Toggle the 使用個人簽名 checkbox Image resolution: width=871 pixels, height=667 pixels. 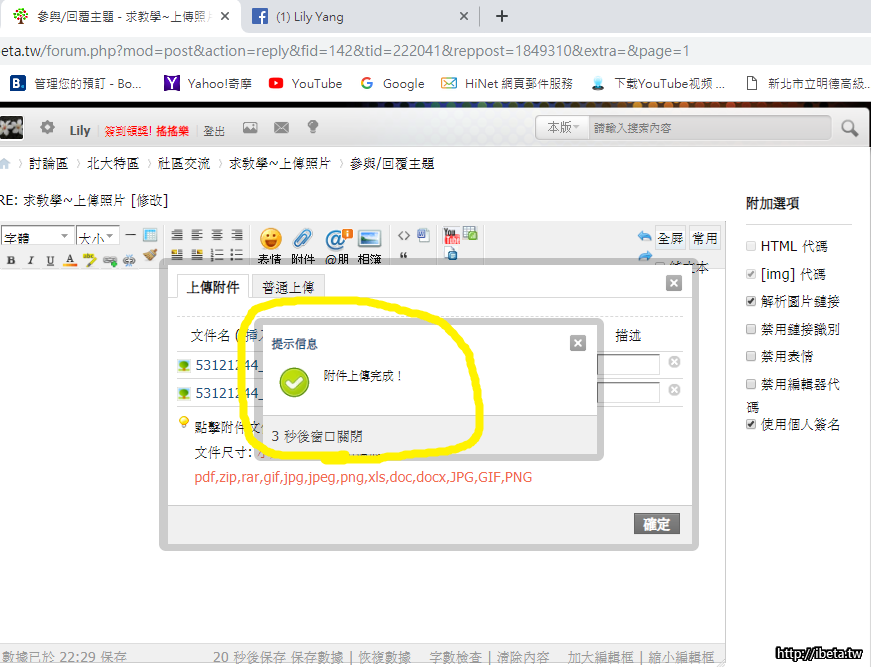coord(751,424)
